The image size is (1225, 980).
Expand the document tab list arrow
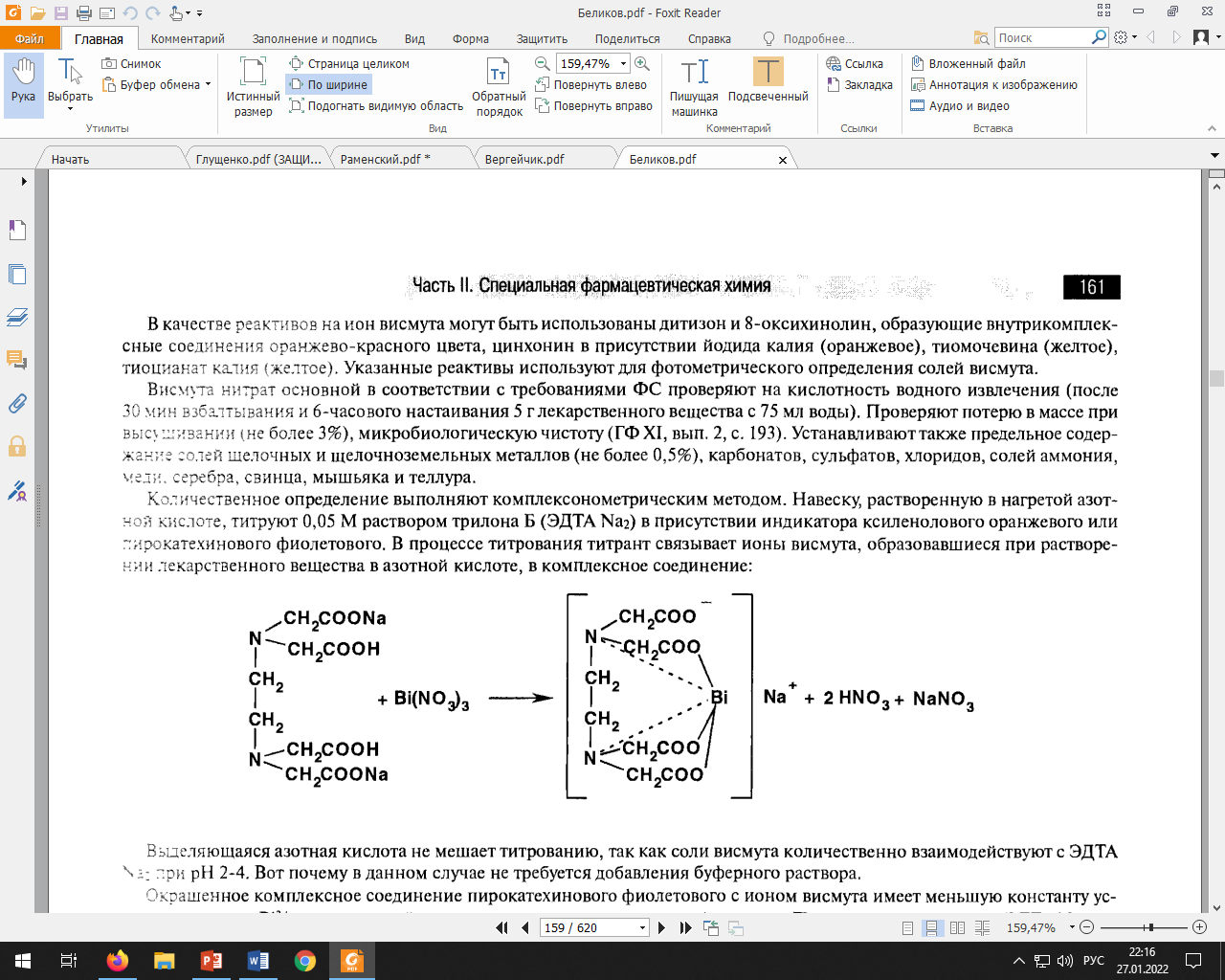pyautogui.click(x=1215, y=155)
